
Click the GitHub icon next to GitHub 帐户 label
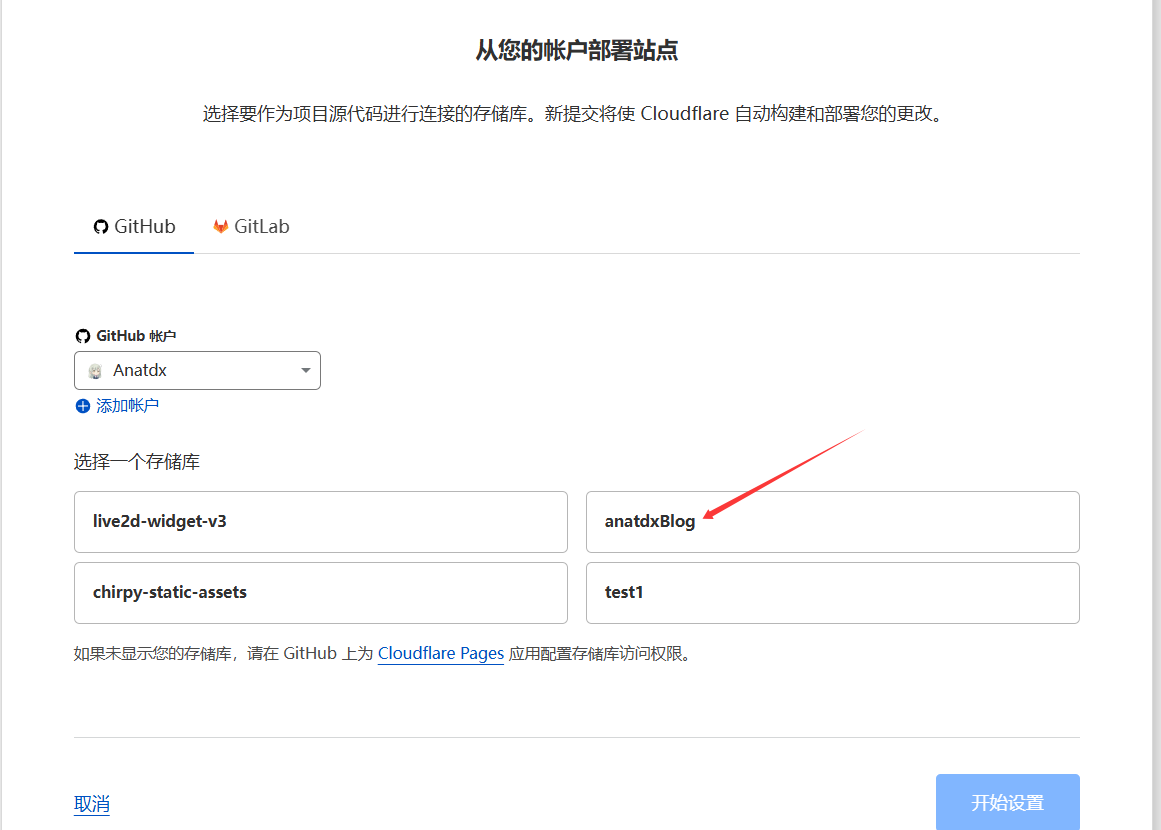click(x=83, y=336)
